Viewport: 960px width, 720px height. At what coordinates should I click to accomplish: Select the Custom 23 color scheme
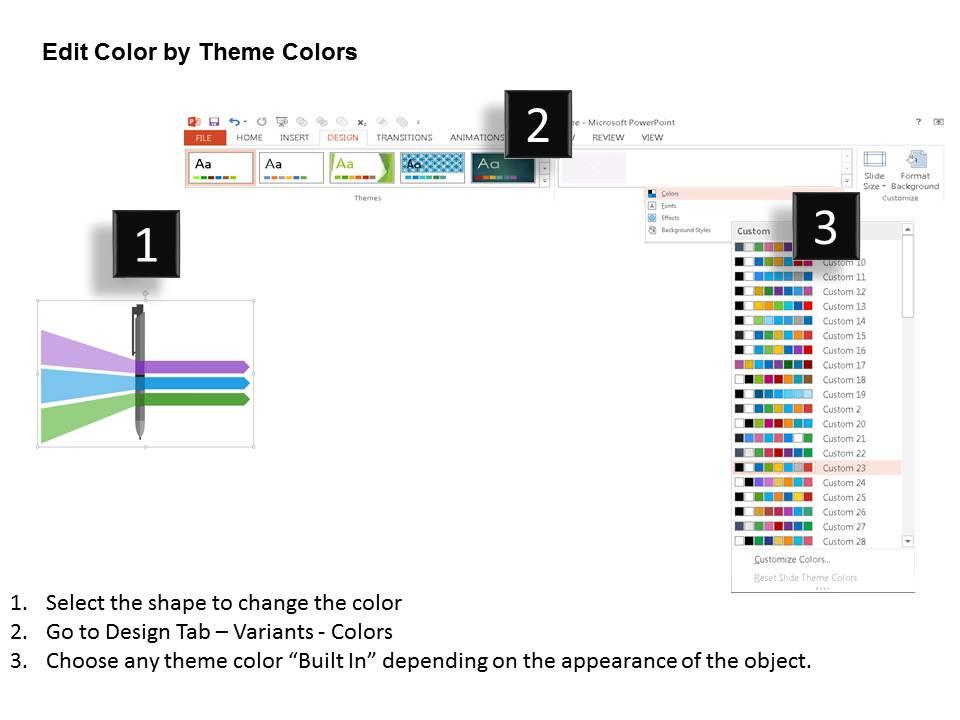click(x=817, y=468)
